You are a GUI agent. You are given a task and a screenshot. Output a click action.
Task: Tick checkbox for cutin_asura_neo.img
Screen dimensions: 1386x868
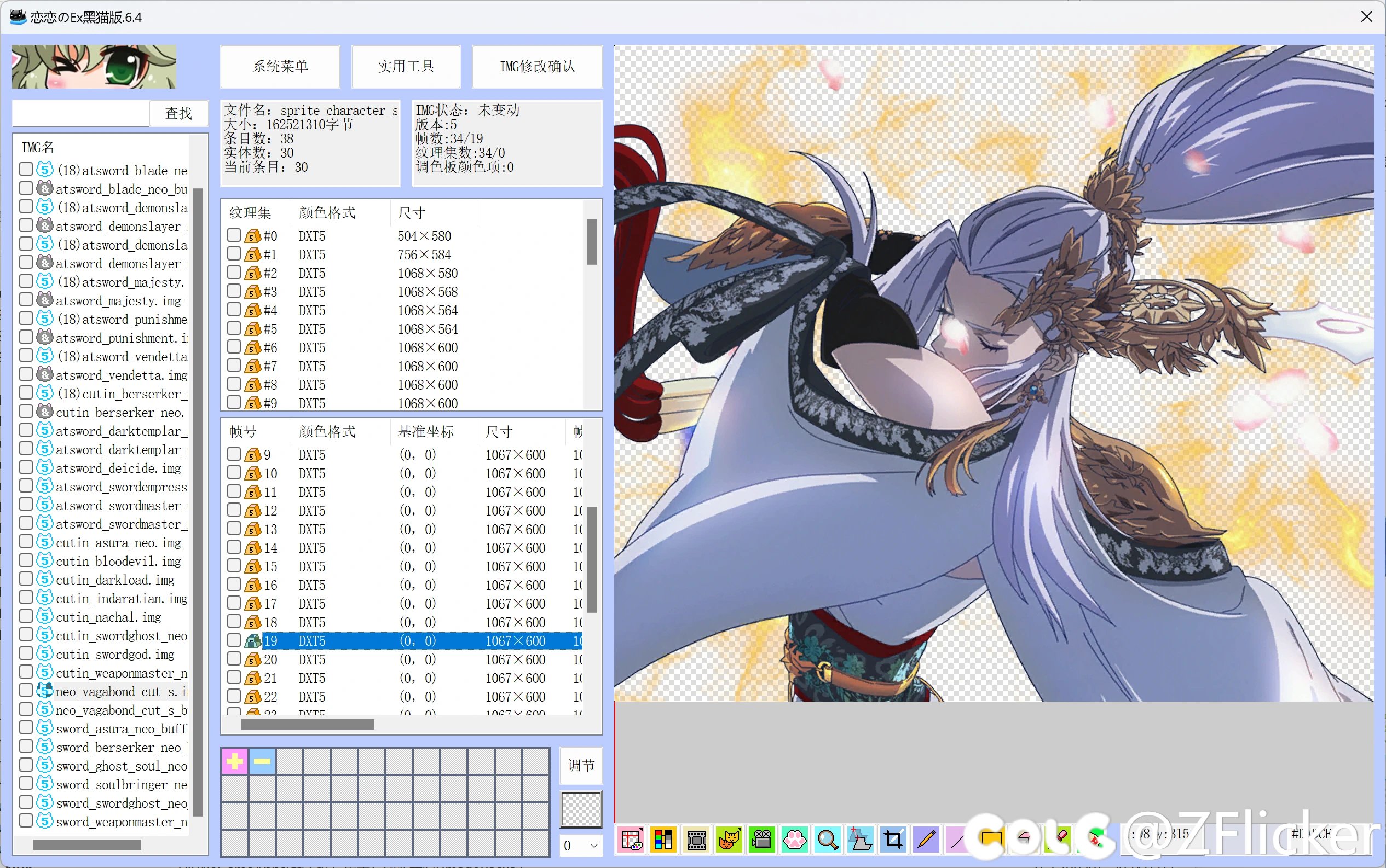point(25,542)
